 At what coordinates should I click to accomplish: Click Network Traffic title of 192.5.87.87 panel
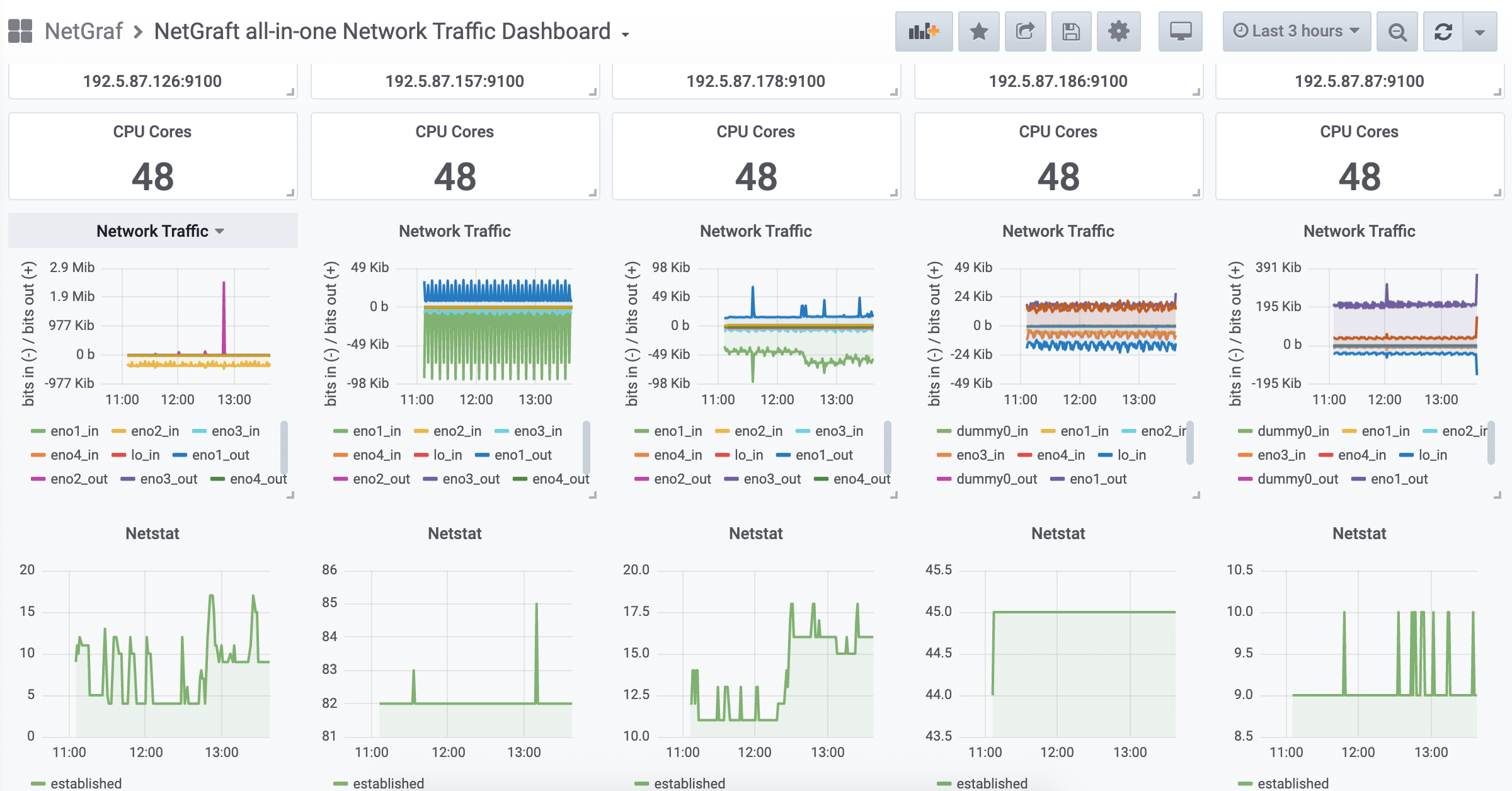(x=1360, y=231)
